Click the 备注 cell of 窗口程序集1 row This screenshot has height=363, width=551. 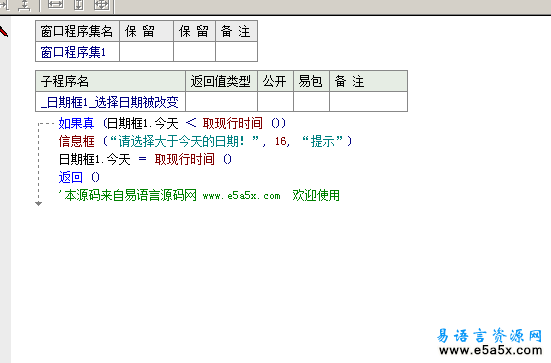236,52
